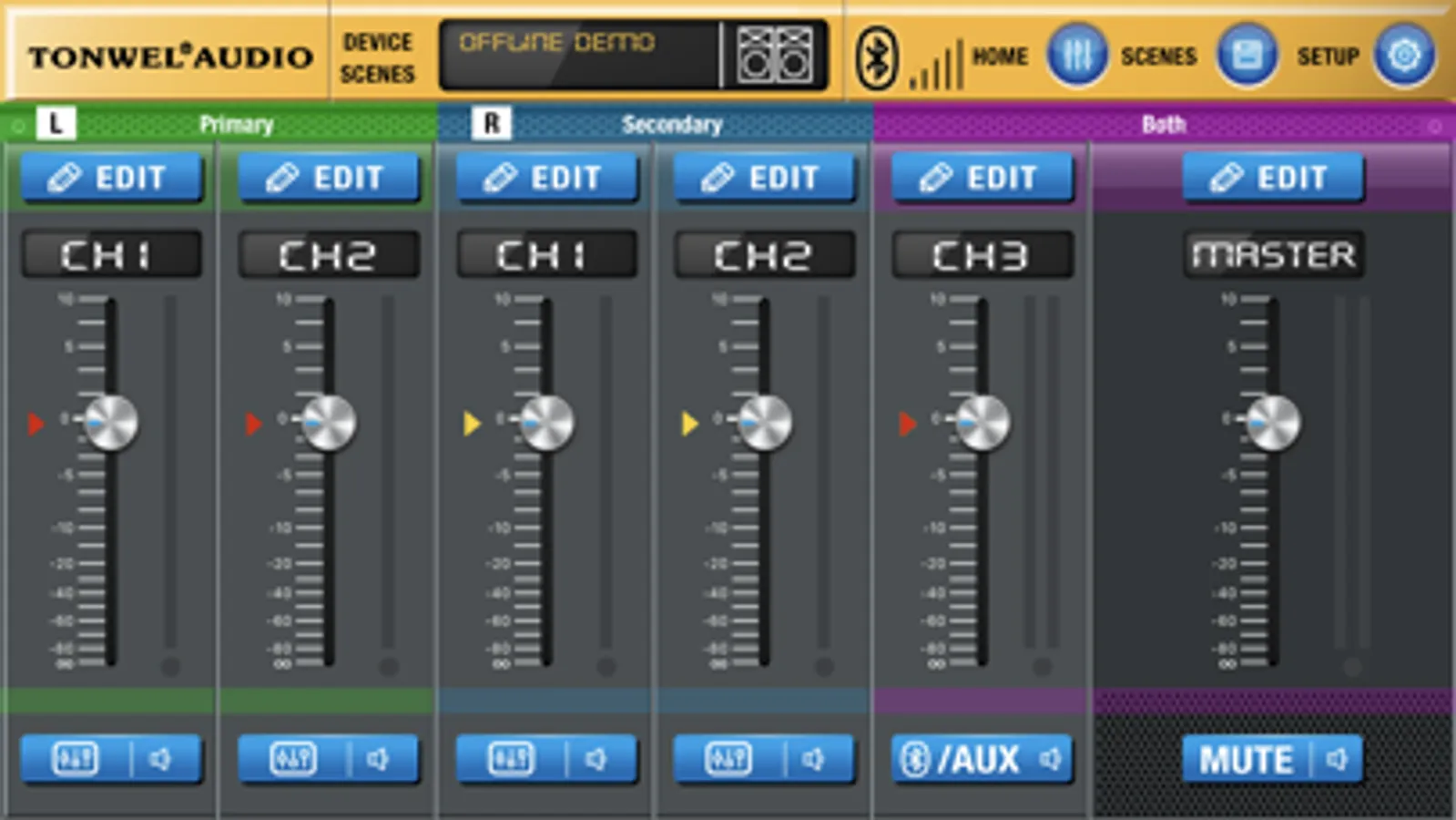
Task: Check the signal strength bars icon
Action: [935, 66]
